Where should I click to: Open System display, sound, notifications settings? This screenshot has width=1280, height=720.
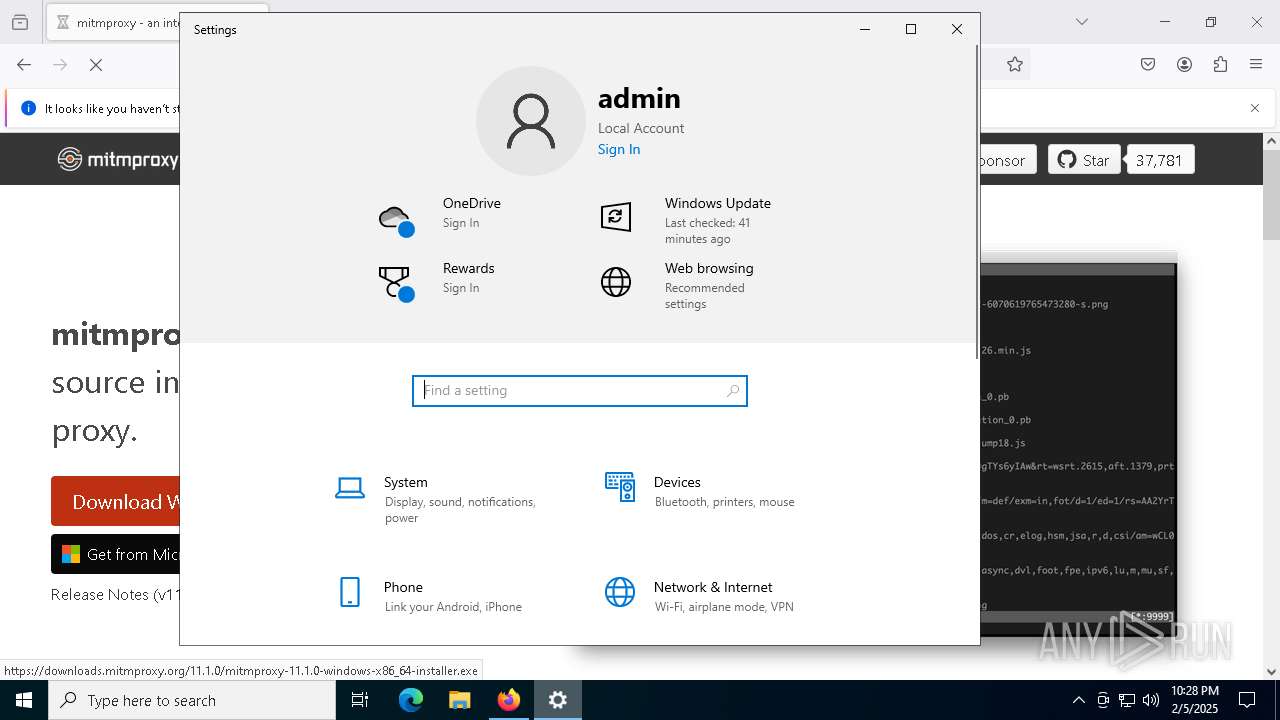click(x=445, y=499)
